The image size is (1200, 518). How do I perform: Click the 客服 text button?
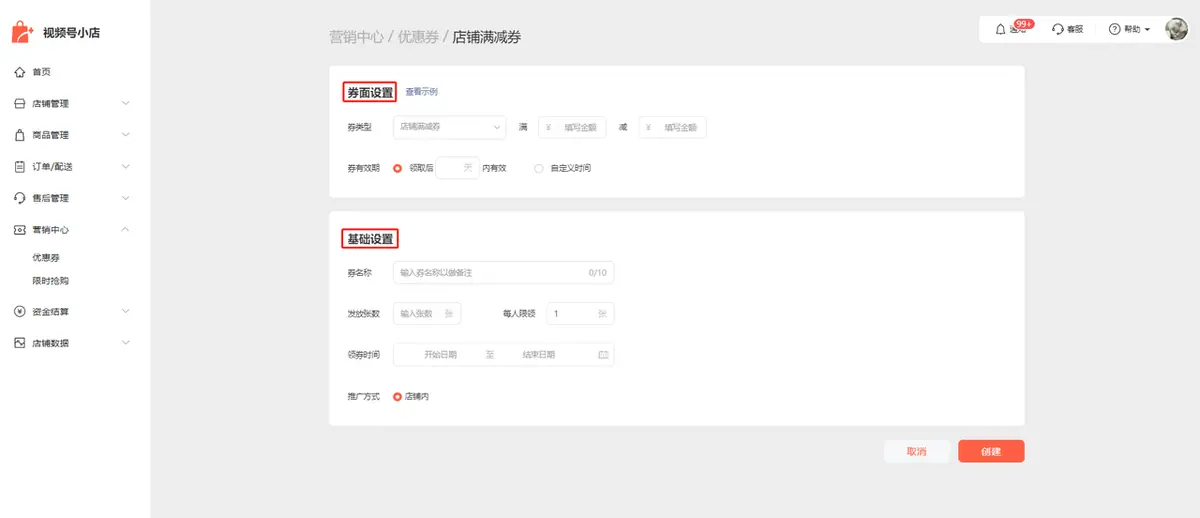coord(1075,30)
